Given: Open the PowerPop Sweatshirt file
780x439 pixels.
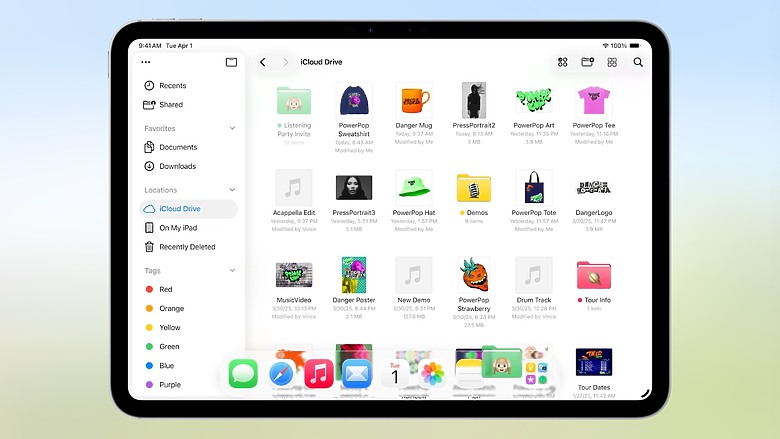Looking at the screenshot, I should pyautogui.click(x=354, y=100).
